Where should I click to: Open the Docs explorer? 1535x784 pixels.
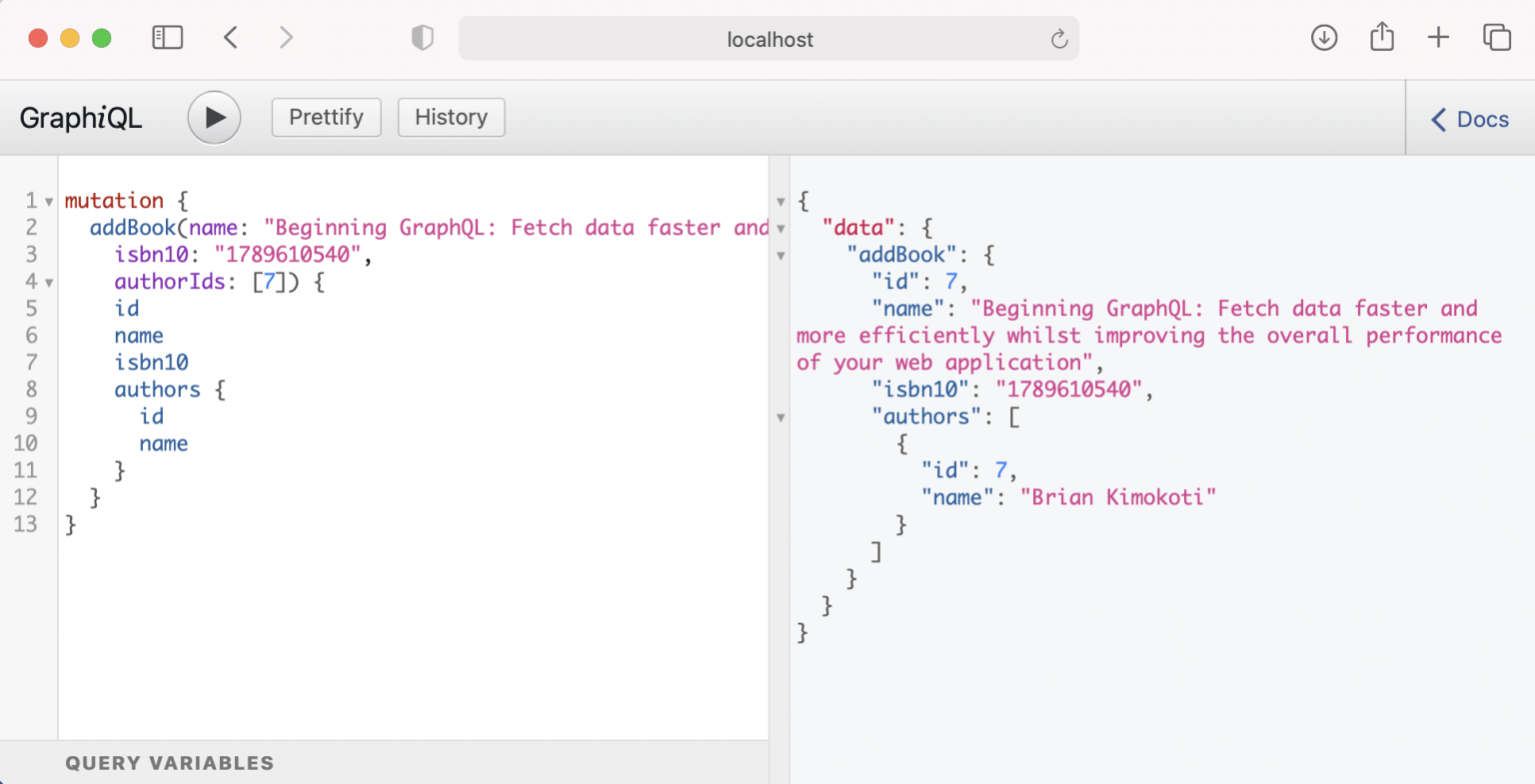click(x=1470, y=119)
